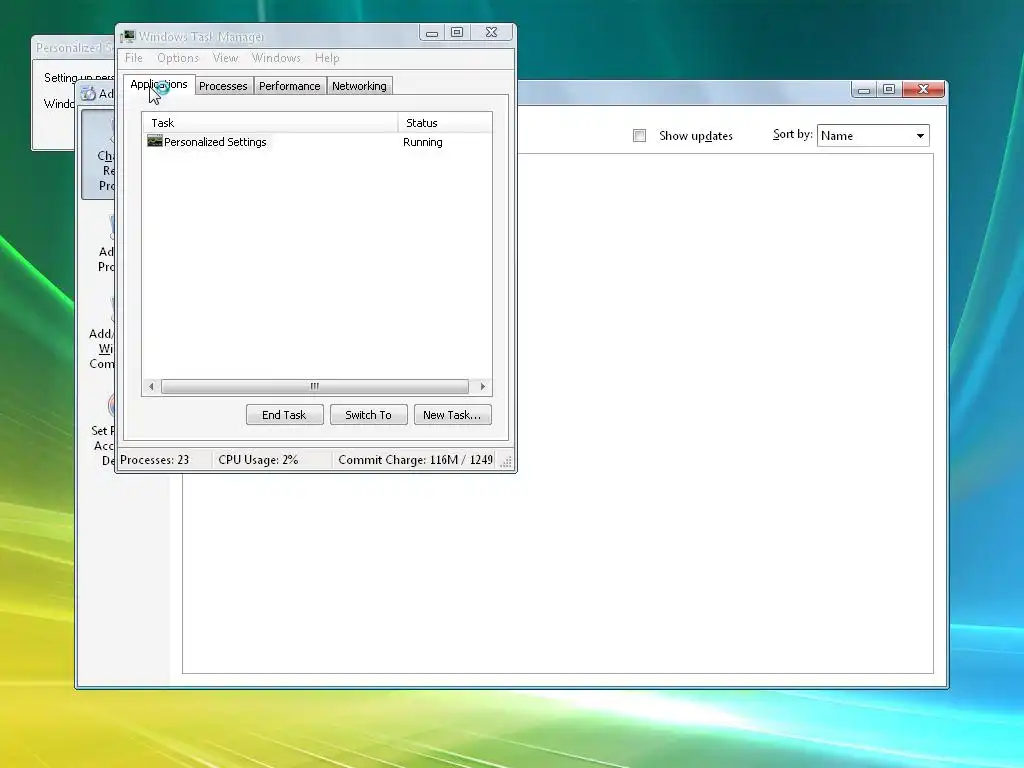
Task: Click the task list scroll left arrow
Action: pos(152,387)
